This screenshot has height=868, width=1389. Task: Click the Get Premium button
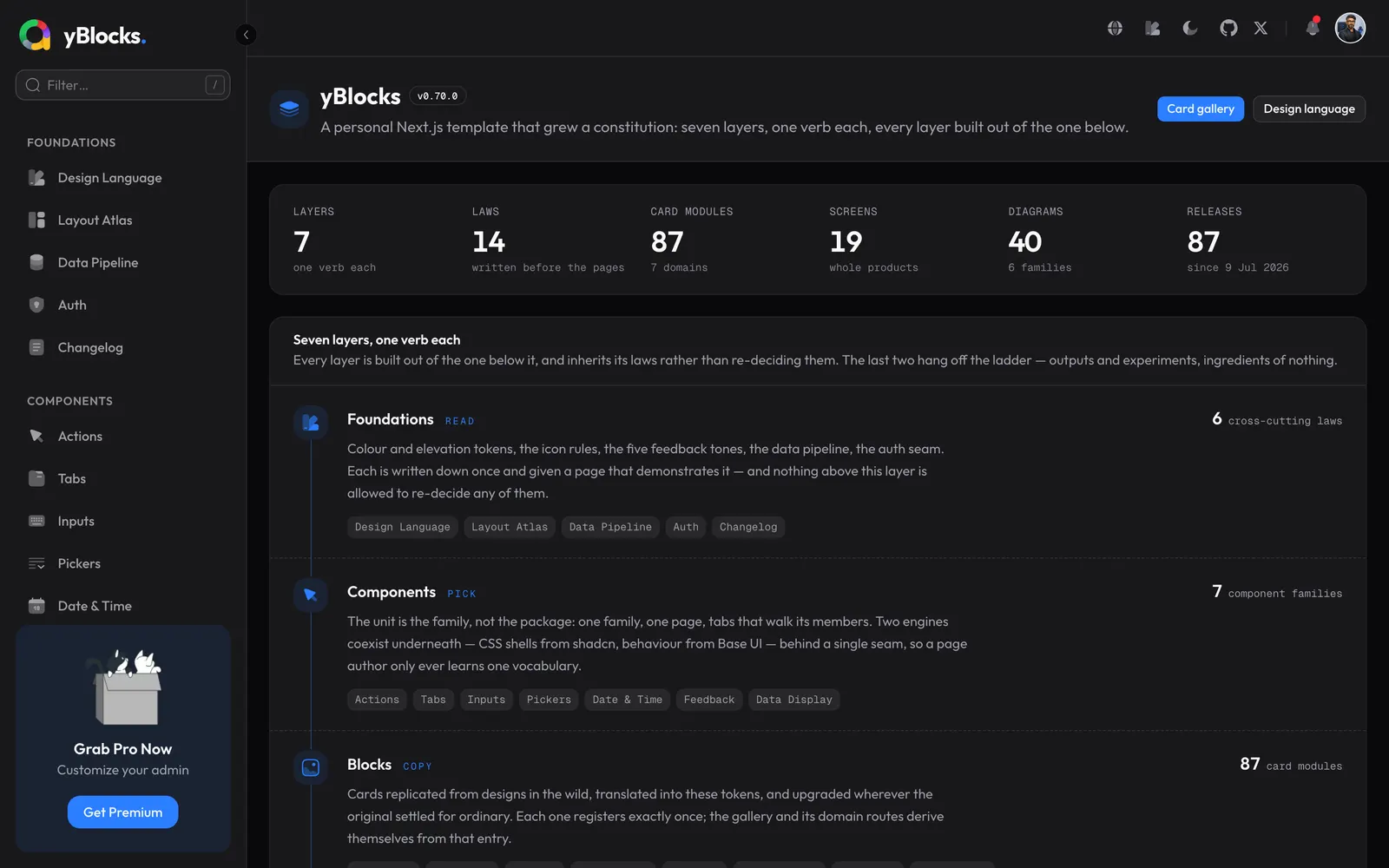pos(122,812)
